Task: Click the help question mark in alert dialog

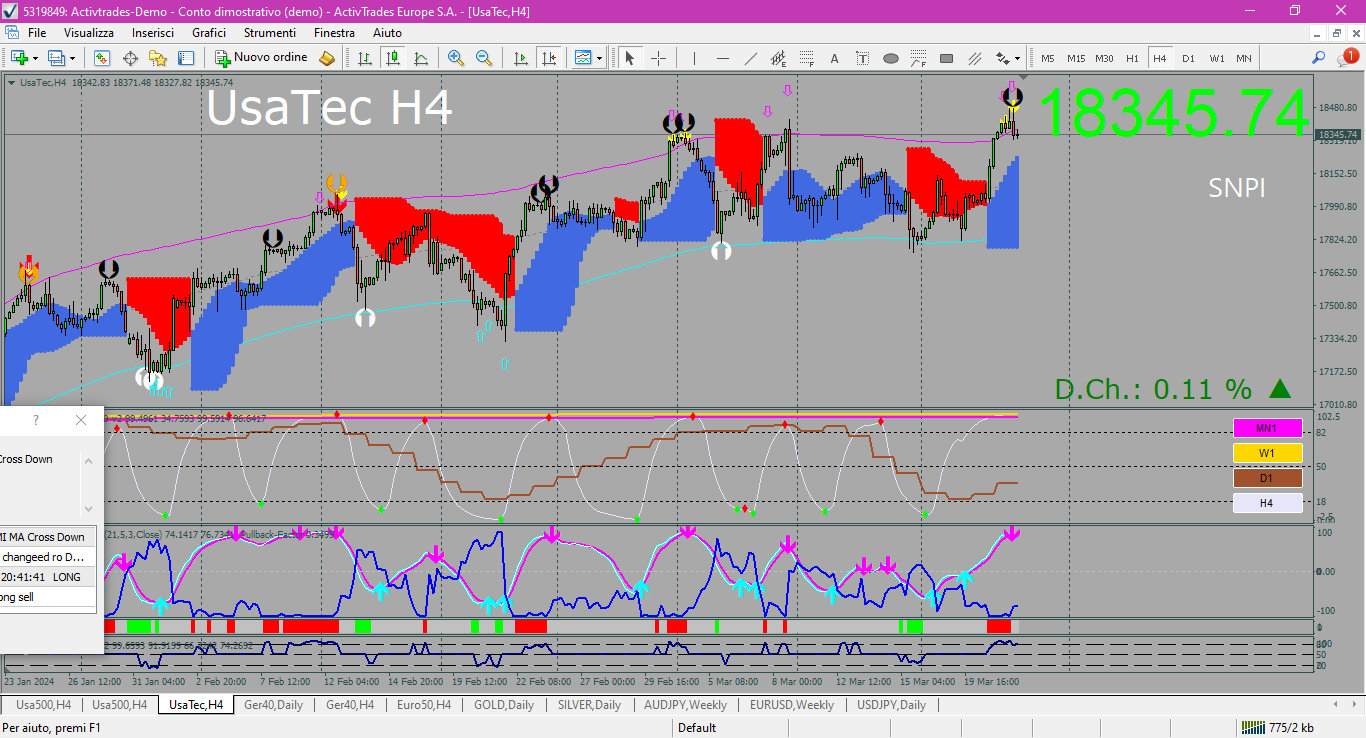Action: click(x=37, y=420)
